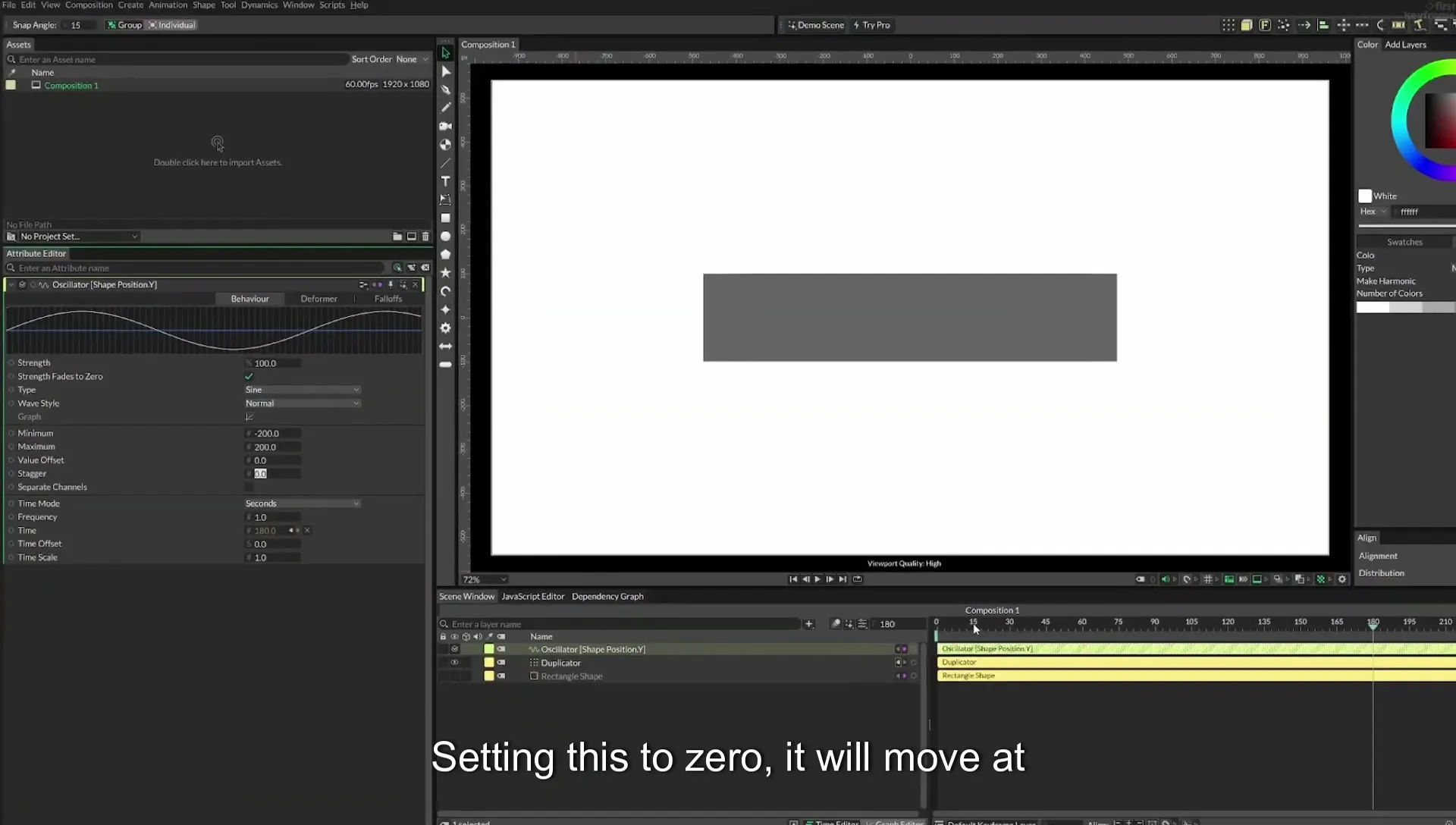Open the Dynamics menu
Image resolution: width=1456 pixels, height=825 pixels.
coord(259,5)
